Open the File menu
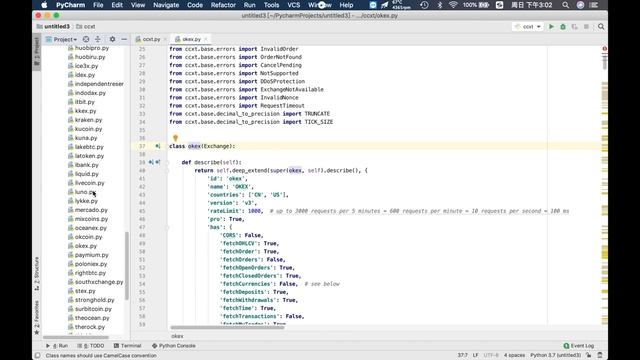The width and height of the screenshot is (640, 360). point(98,5)
